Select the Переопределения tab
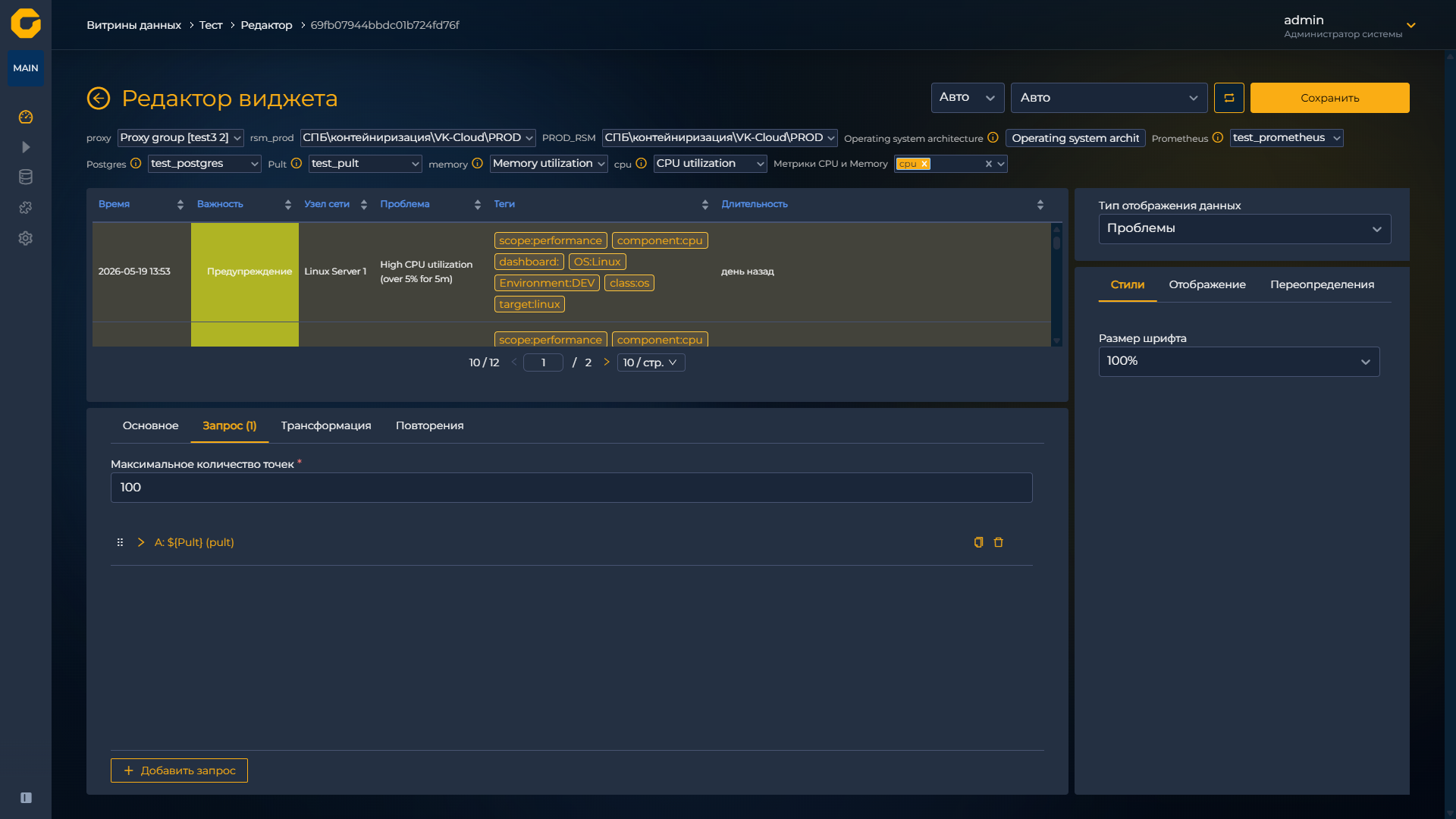Screen dimensions: 1456x819 click(1323, 284)
